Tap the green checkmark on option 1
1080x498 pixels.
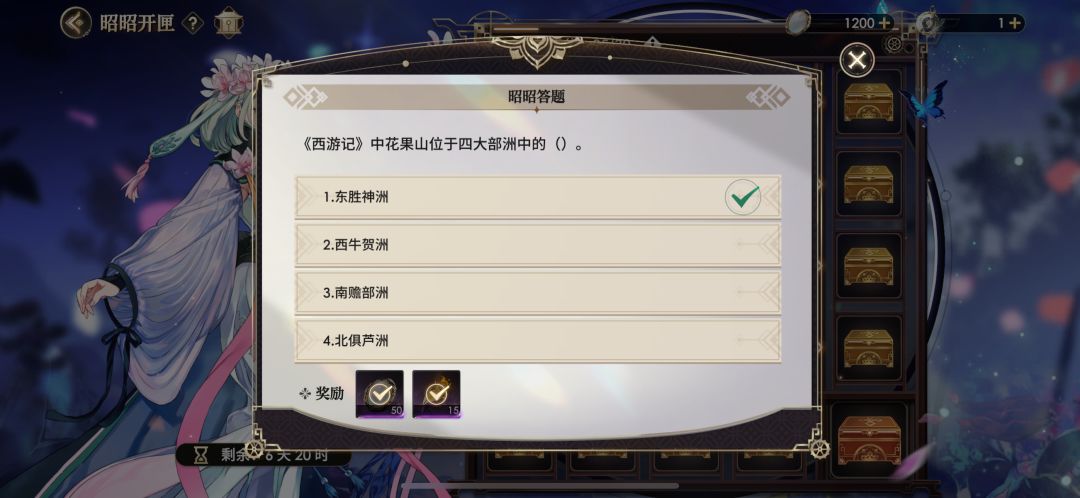743,197
